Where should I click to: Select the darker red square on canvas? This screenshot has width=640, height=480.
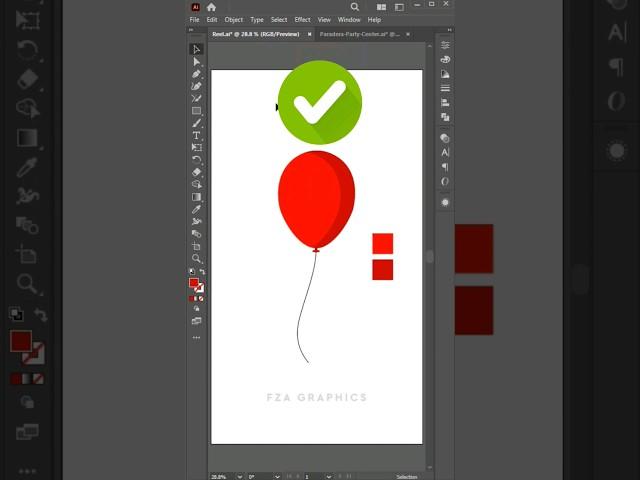[x=383, y=270]
